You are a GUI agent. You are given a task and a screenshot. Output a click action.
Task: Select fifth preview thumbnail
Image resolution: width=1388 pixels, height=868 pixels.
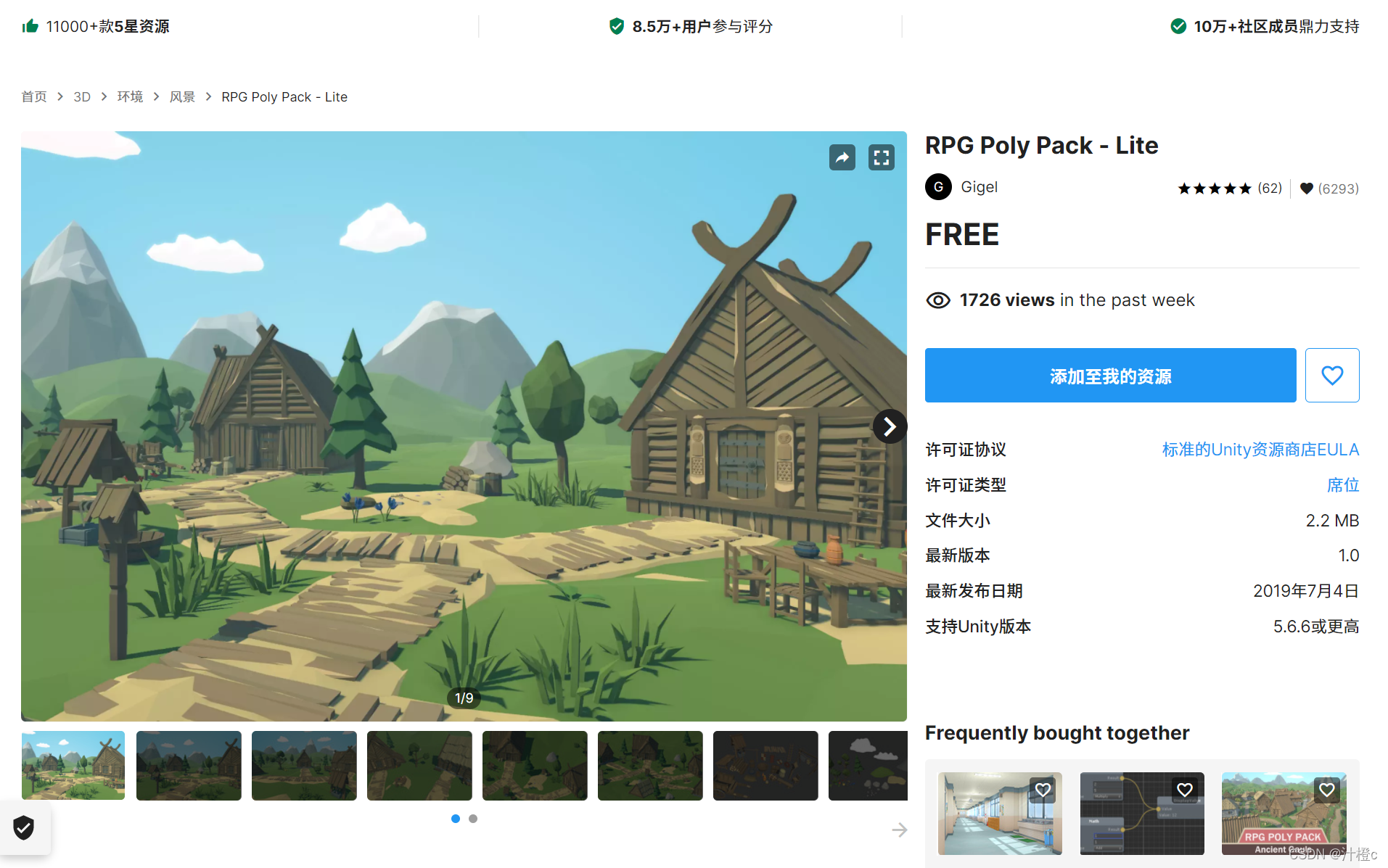[535, 766]
